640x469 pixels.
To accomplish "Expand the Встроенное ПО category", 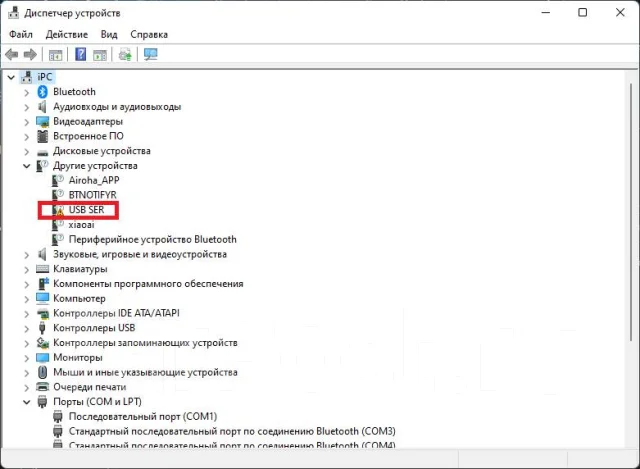I will coord(27,137).
